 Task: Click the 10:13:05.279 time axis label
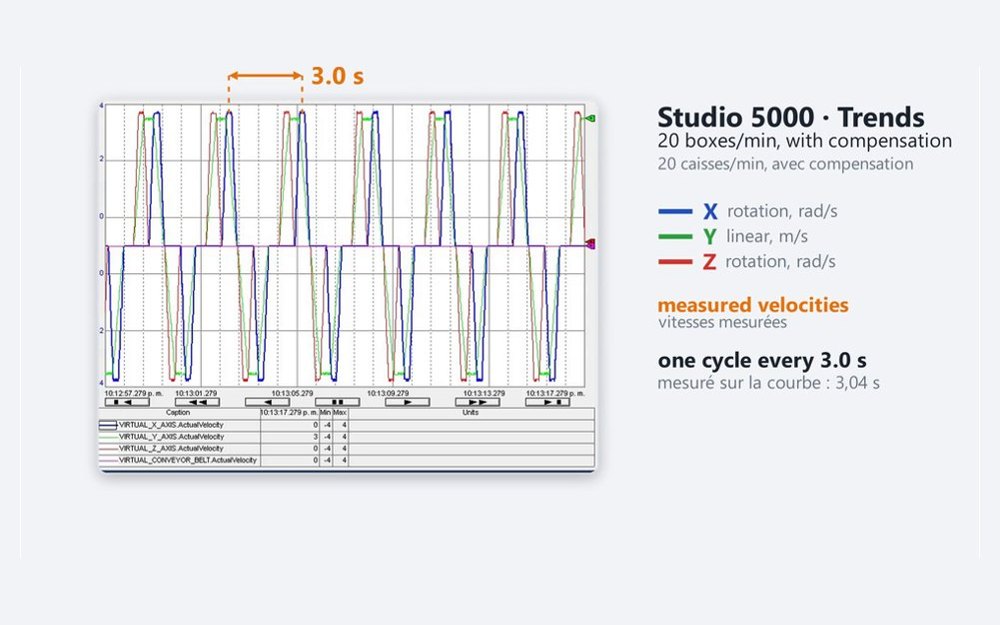[292, 393]
